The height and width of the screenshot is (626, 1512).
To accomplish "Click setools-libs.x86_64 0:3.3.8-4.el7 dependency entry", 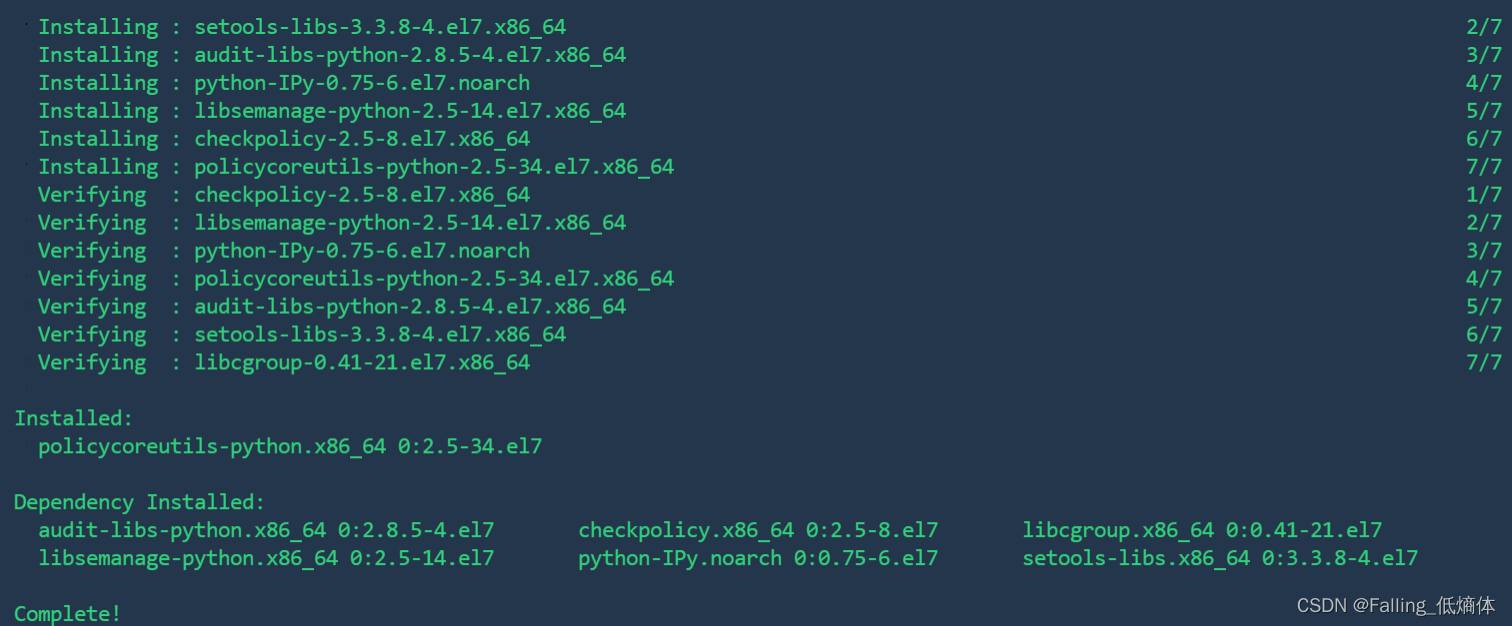I will pyautogui.click(x=1220, y=558).
